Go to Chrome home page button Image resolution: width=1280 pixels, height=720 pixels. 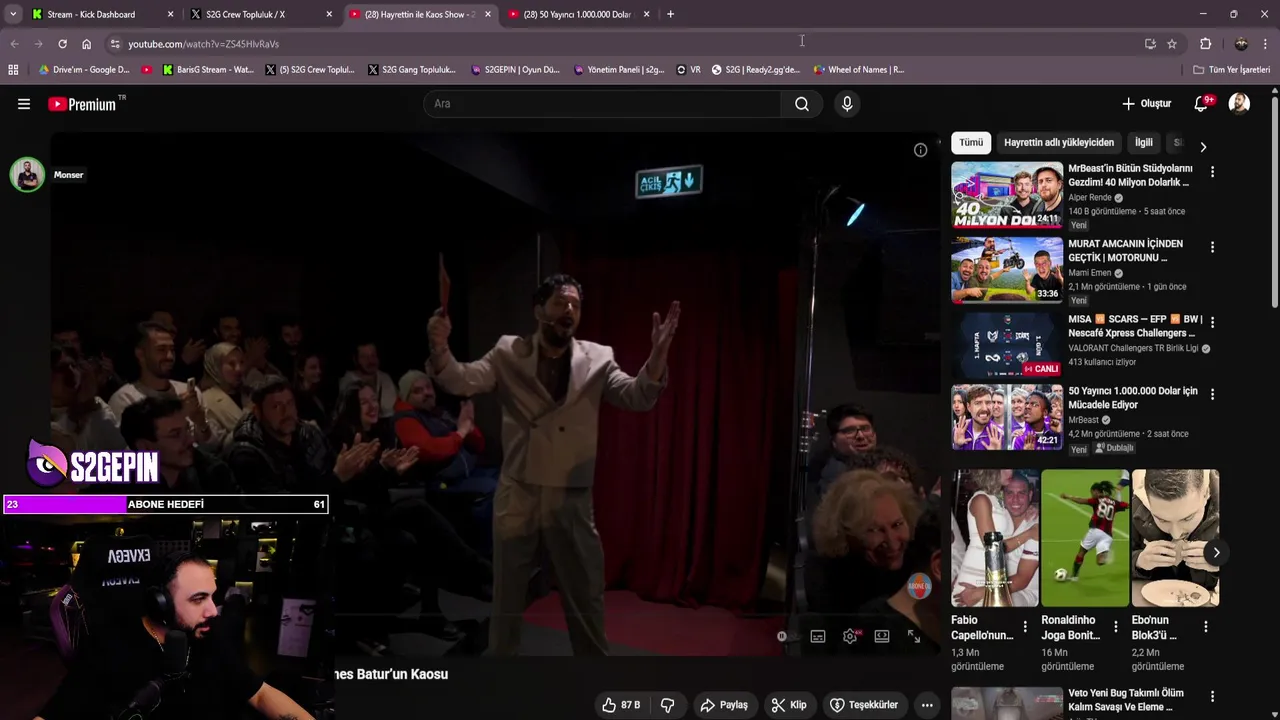pos(86,44)
